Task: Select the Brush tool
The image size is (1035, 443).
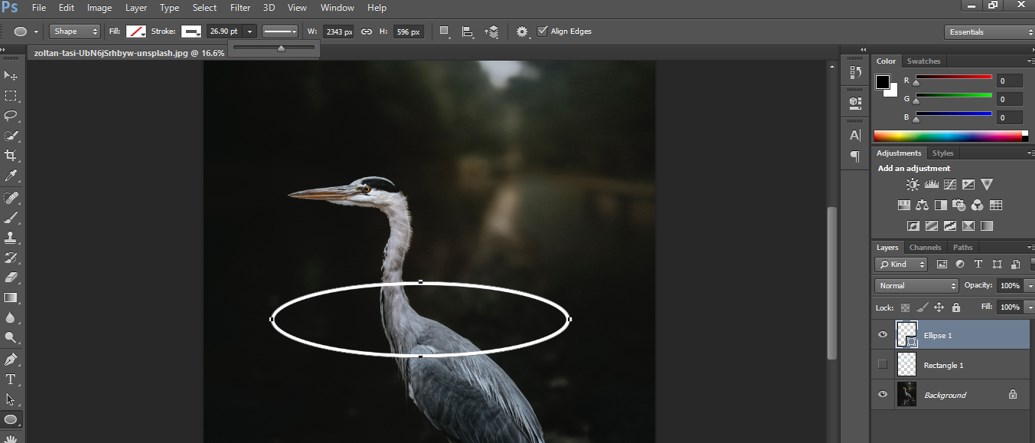Action: tap(11, 218)
